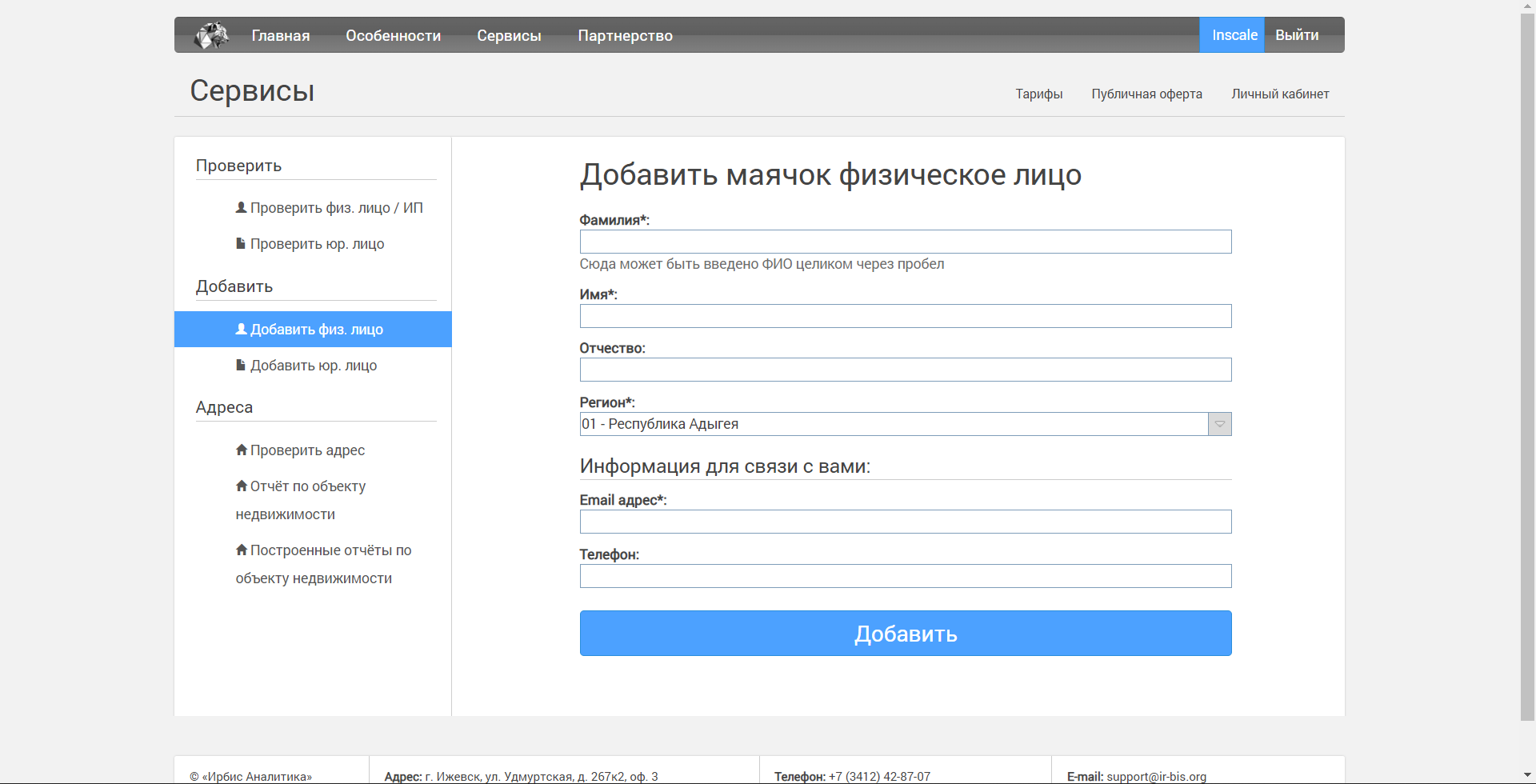
Task: Go to Личный кабинет
Action: coord(1280,94)
